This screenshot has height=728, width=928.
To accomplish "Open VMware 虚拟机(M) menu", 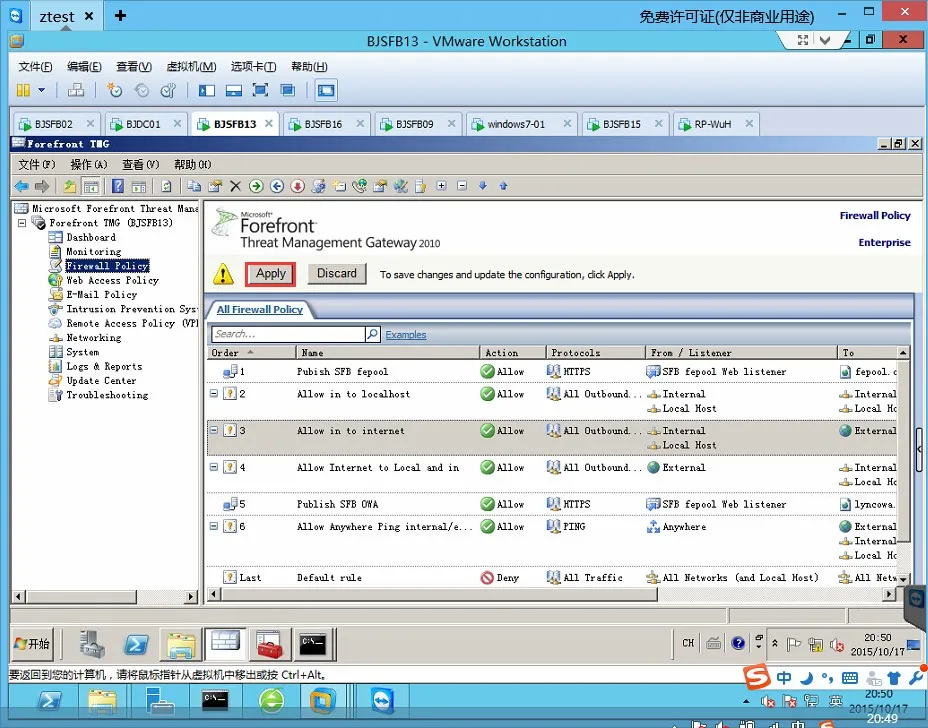I will tap(191, 66).
